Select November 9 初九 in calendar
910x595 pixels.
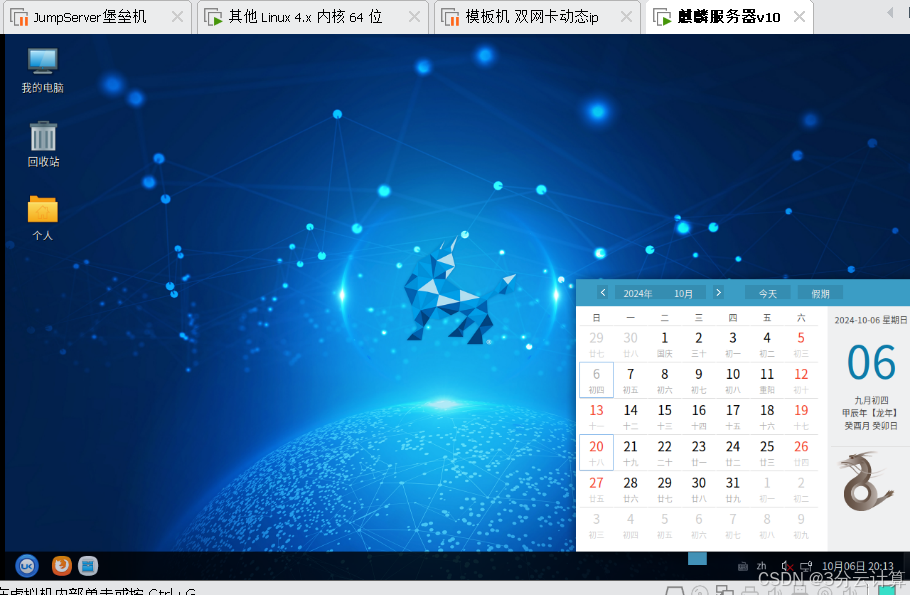[801, 525]
